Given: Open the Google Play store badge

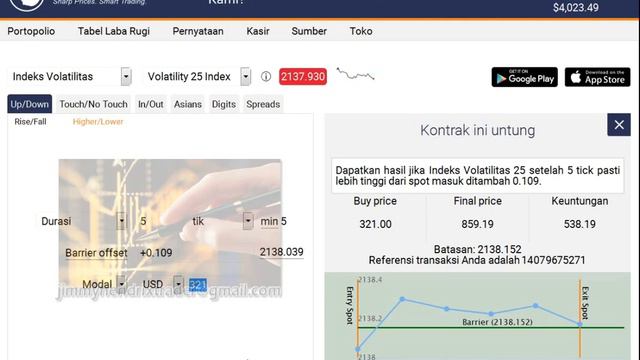Looking at the screenshot, I should 524,77.
